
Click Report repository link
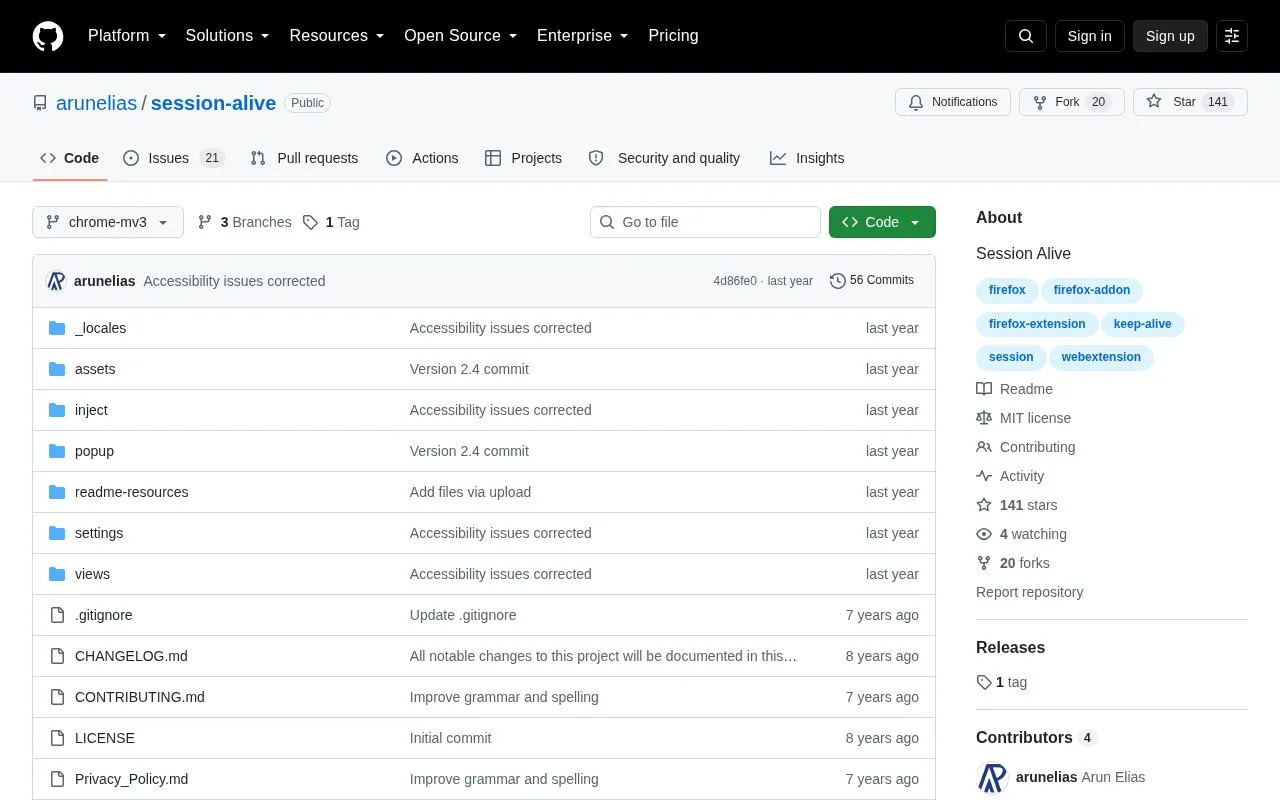click(x=1030, y=592)
